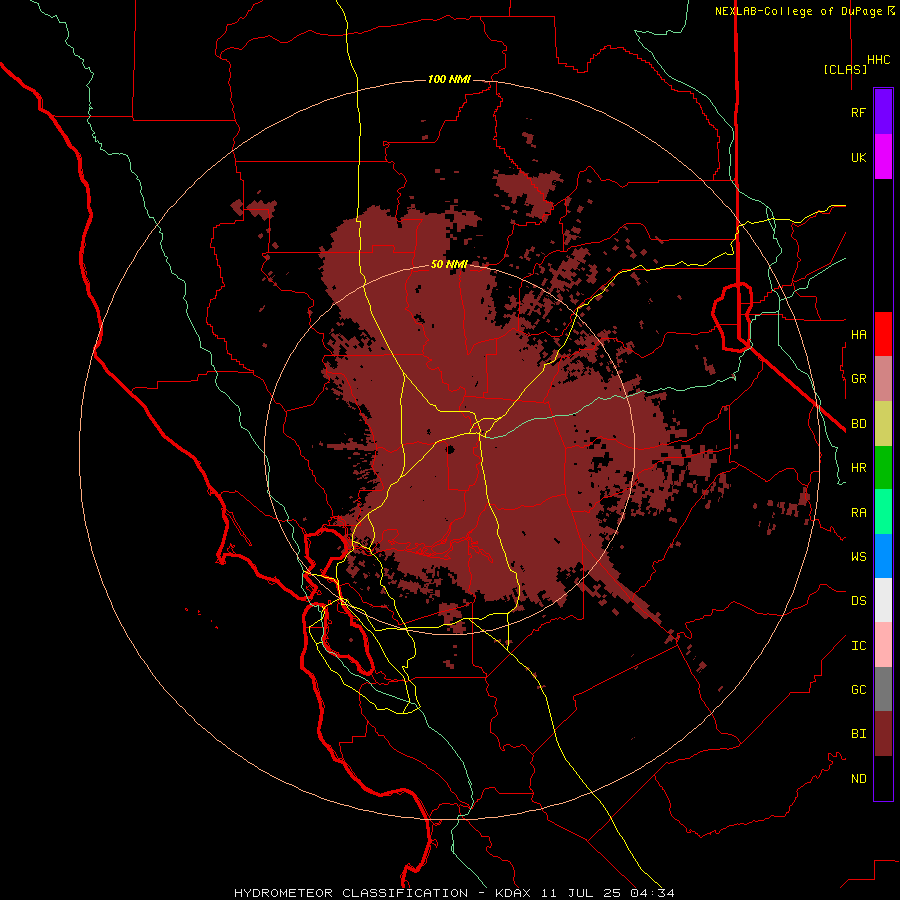Click the ND legend label

pyautogui.click(x=858, y=778)
